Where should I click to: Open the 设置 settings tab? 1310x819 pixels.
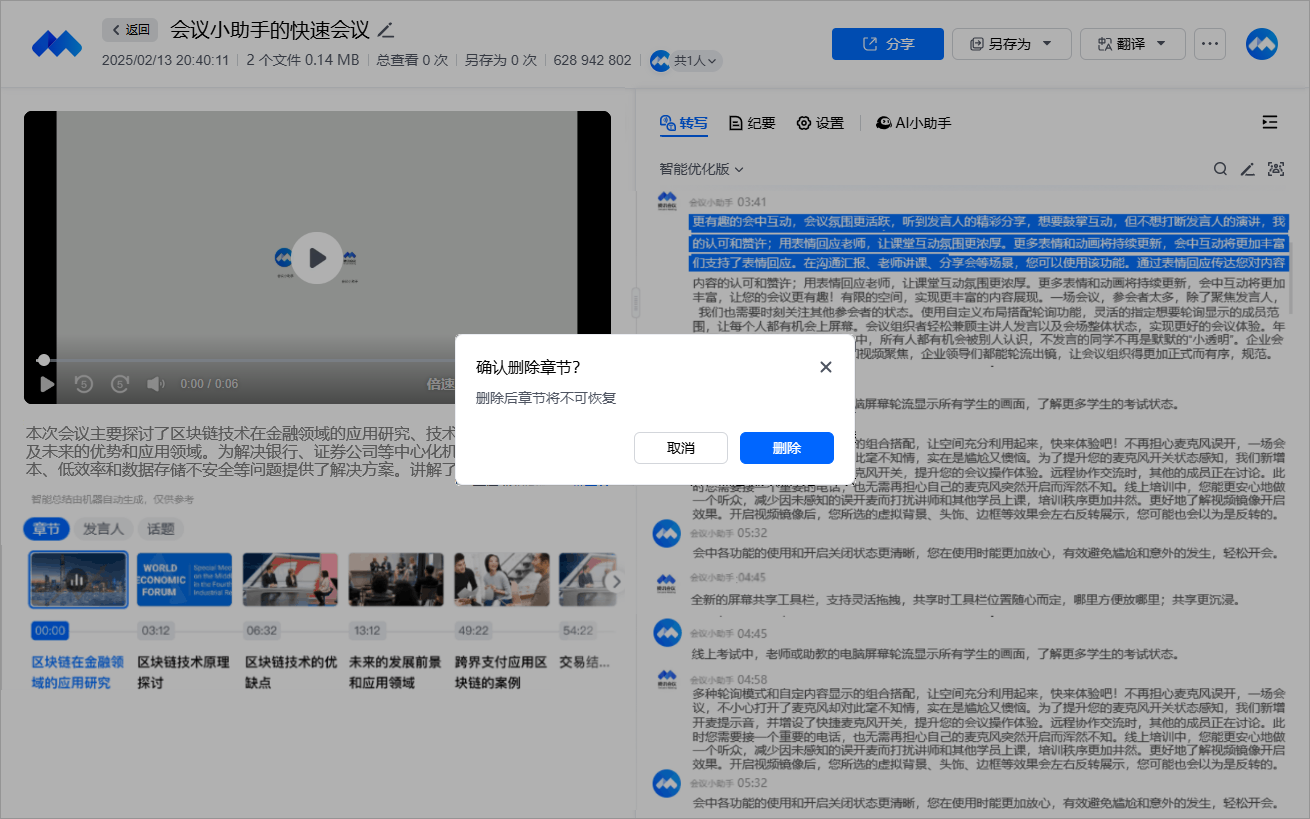pos(820,123)
